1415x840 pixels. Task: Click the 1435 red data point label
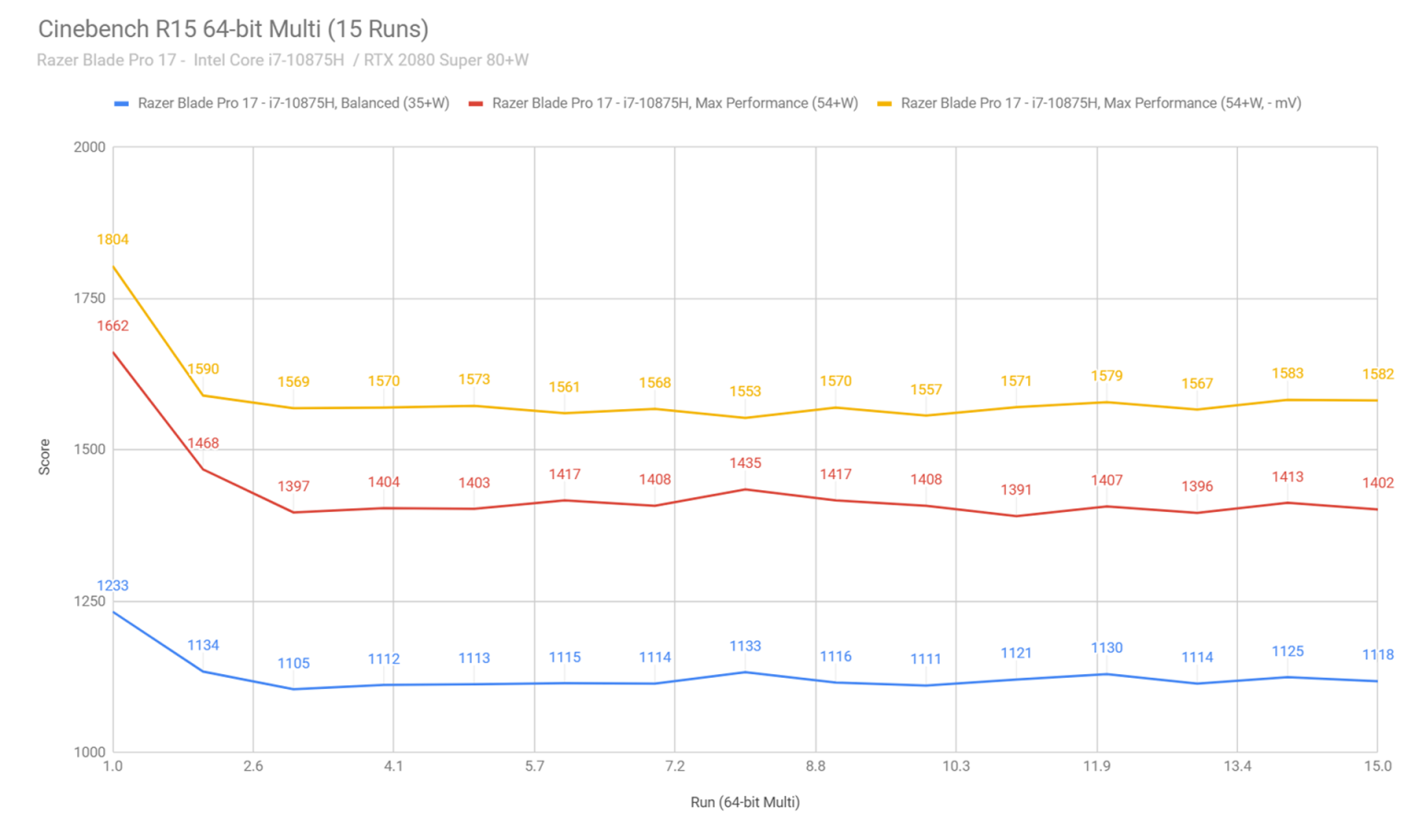click(x=745, y=463)
